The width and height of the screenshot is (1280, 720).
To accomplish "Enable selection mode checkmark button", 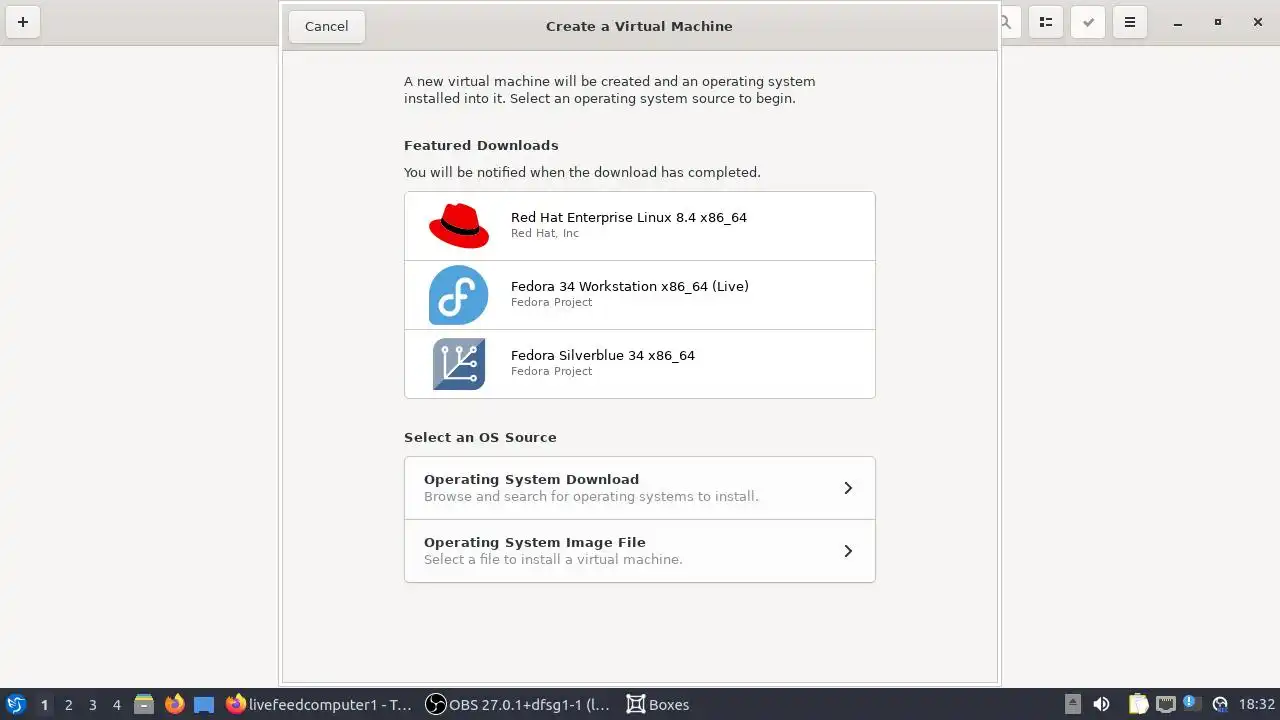I will tap(1088, 22).
